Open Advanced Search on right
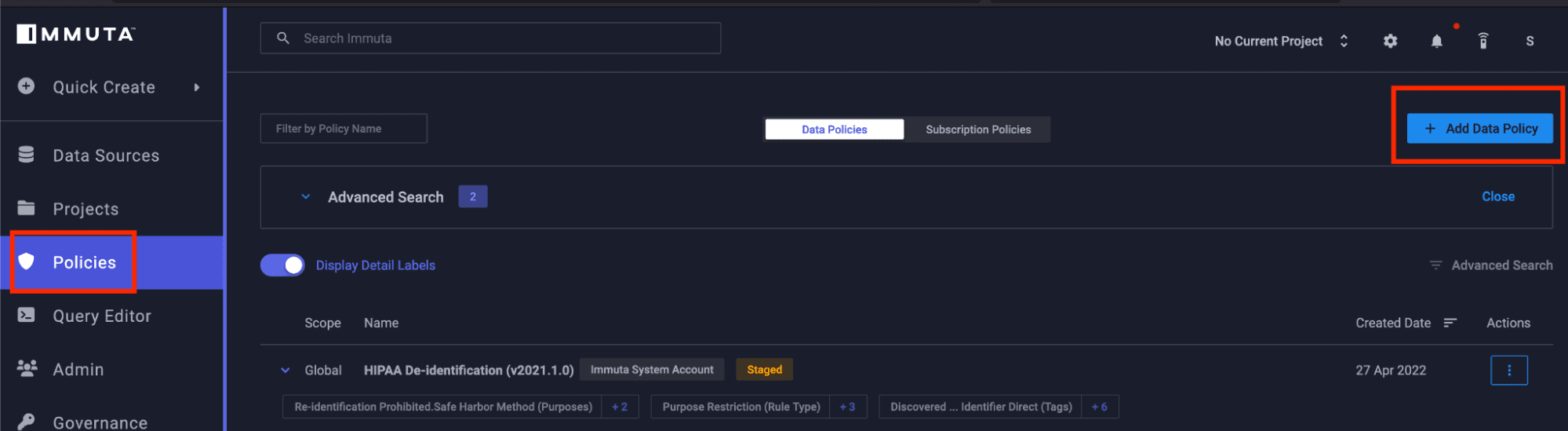The image size is (1568, 431). tap(1501, 265)
